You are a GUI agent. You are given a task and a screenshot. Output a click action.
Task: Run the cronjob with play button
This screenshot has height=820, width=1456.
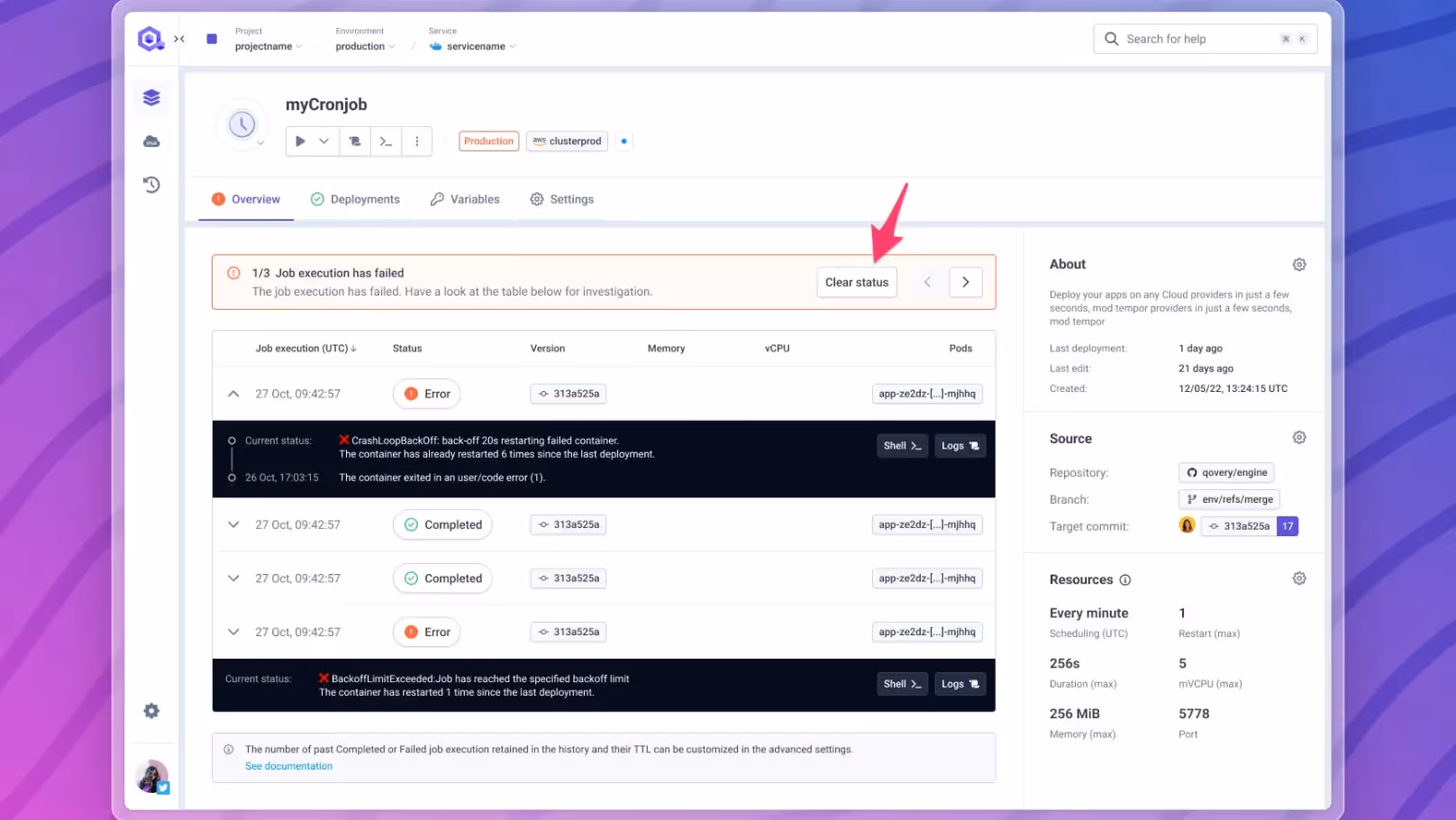[300, 141]
